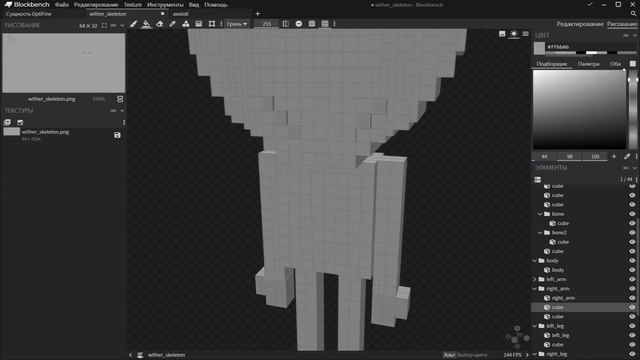Viewport: 640px width, 360px height.
Task: Select the Draw Shape tool
Action: [x=186, y=24]
